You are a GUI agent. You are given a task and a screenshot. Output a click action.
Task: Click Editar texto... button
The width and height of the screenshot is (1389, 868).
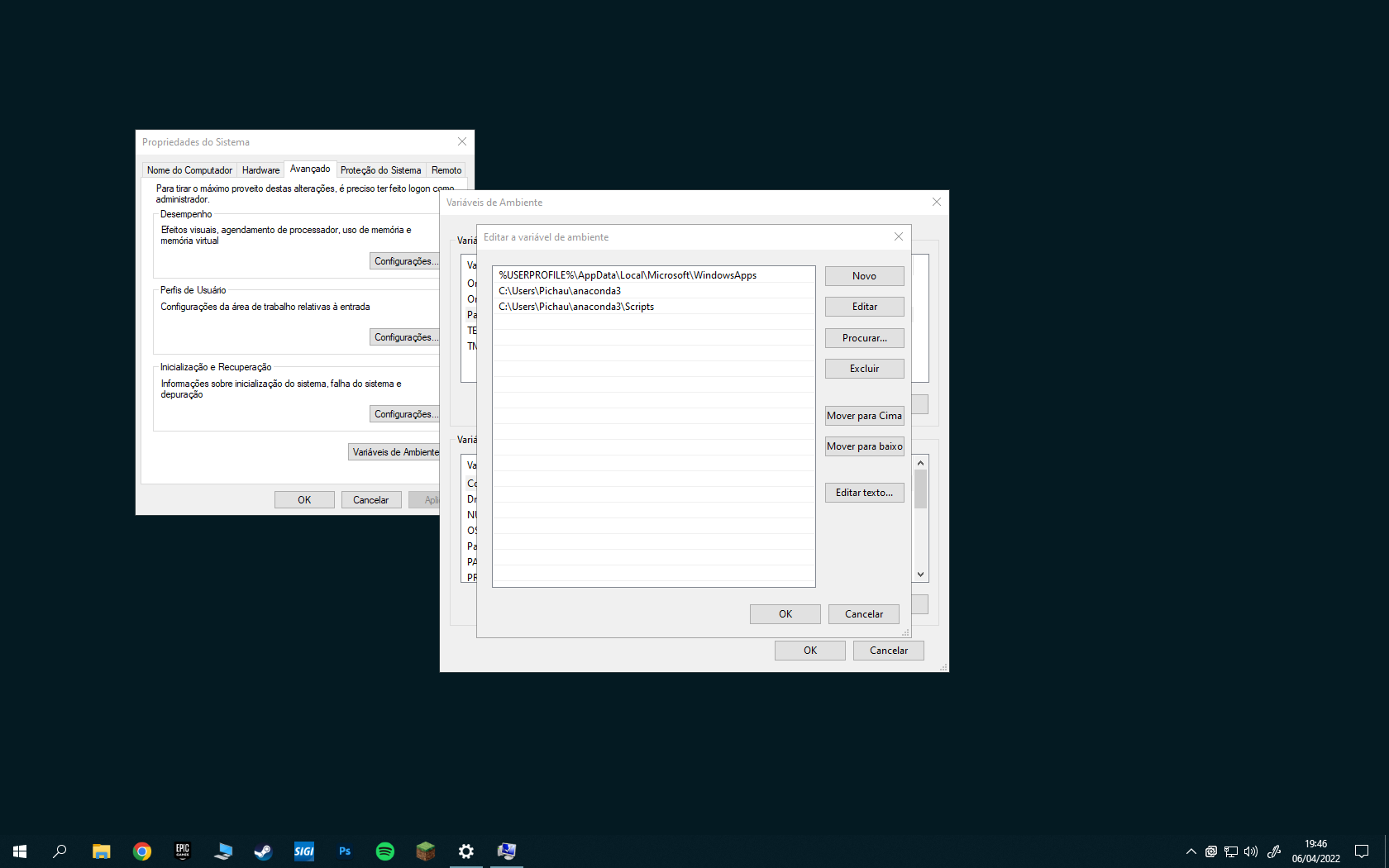coord(864,493)
